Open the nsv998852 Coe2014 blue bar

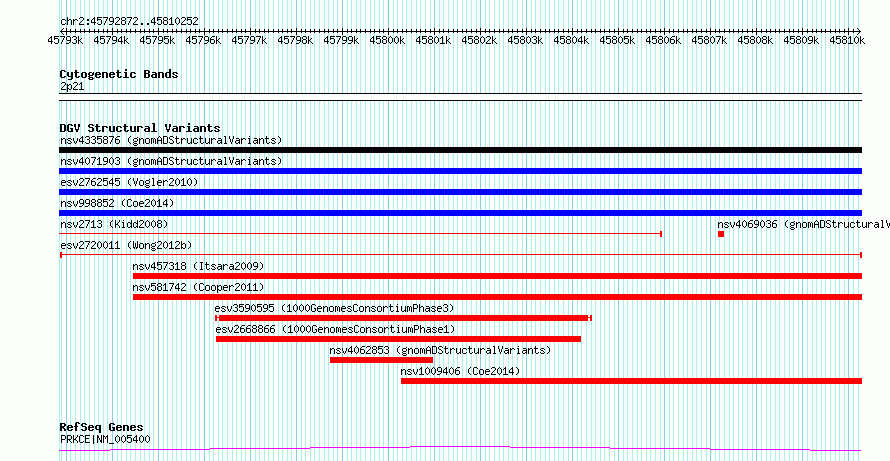click(460, 213)
